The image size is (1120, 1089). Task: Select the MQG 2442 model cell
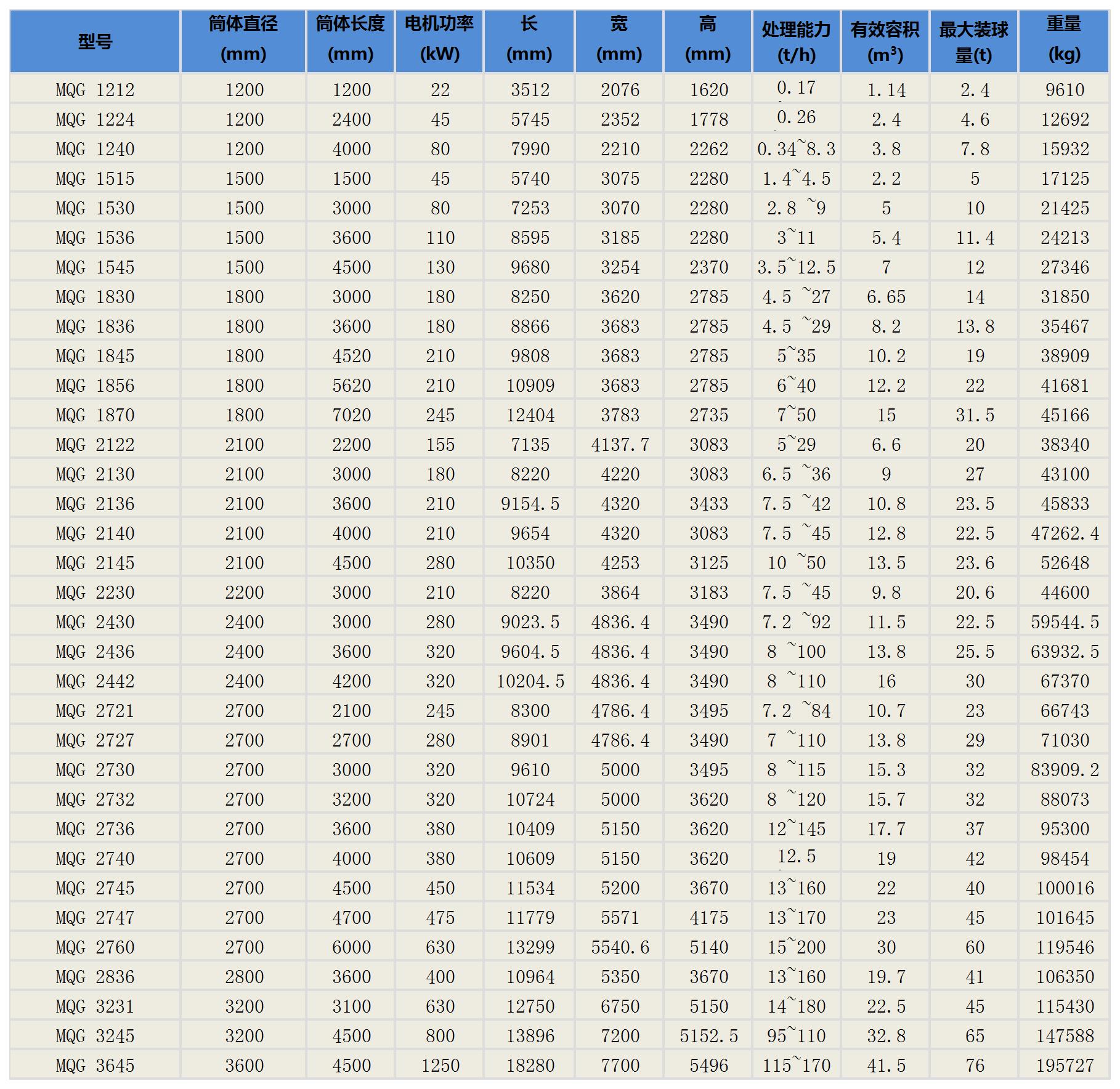(x=95, y=681)
